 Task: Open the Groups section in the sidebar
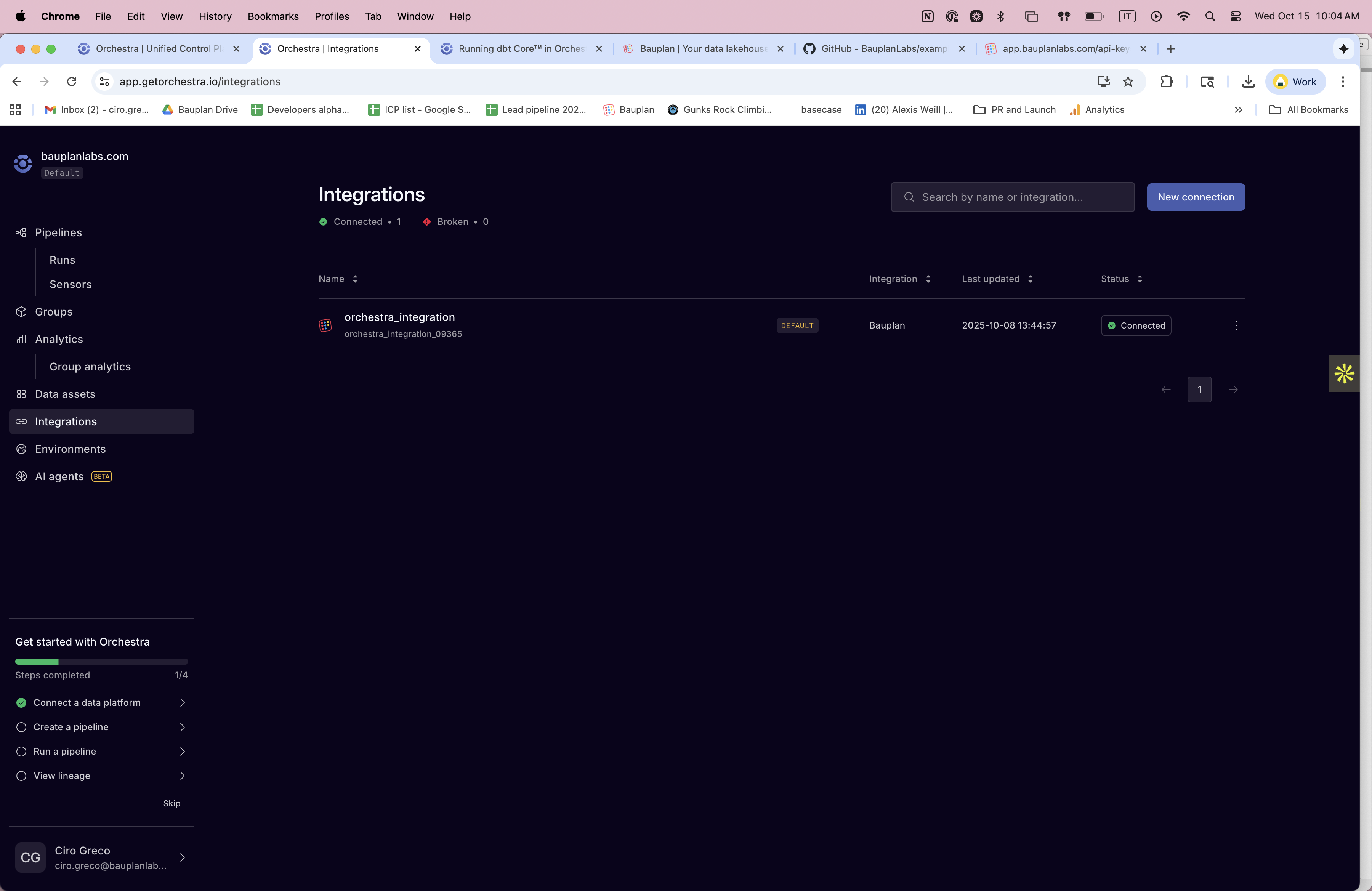(x=53, y=311)
